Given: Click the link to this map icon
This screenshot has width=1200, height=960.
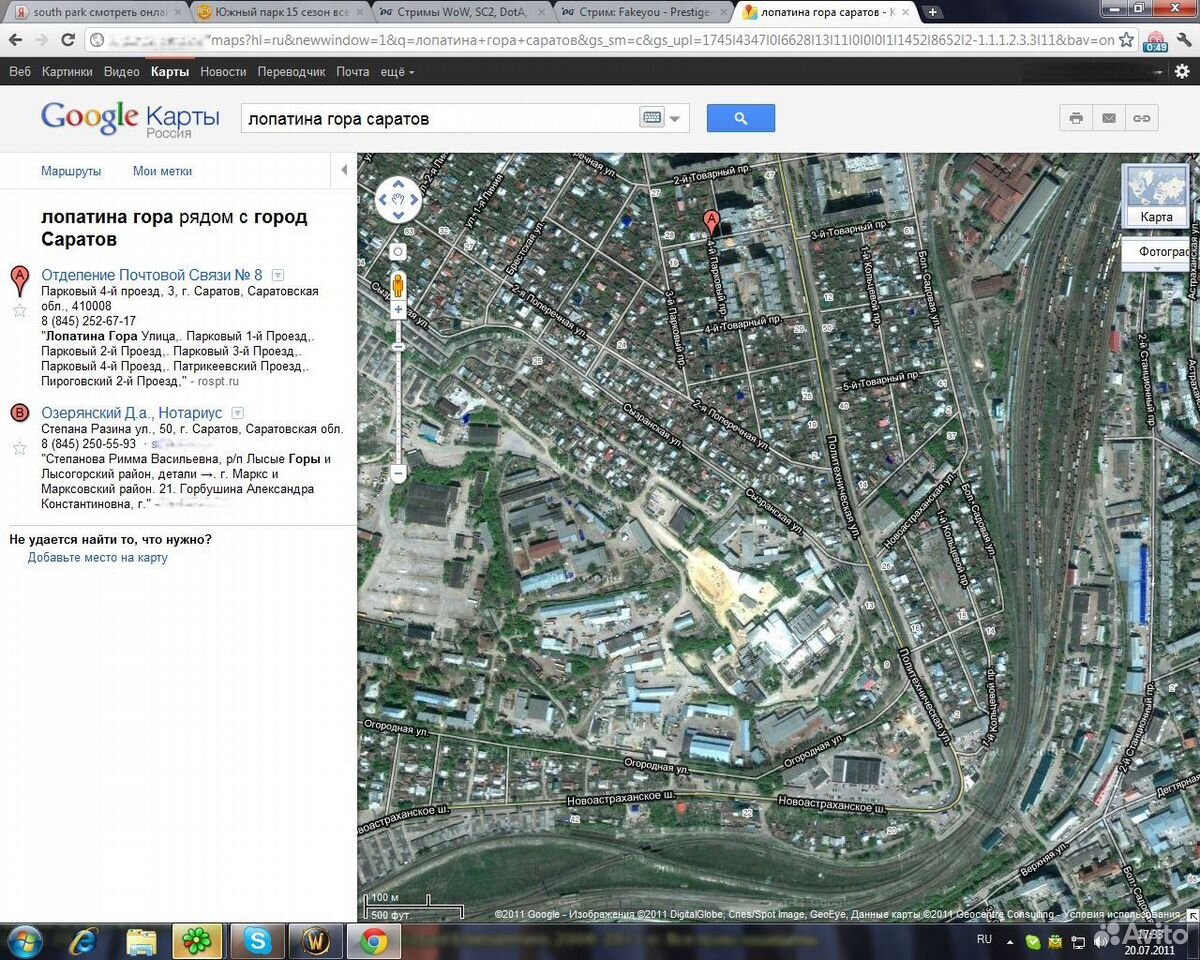Looking at the screenshot, I should 1141,118.
